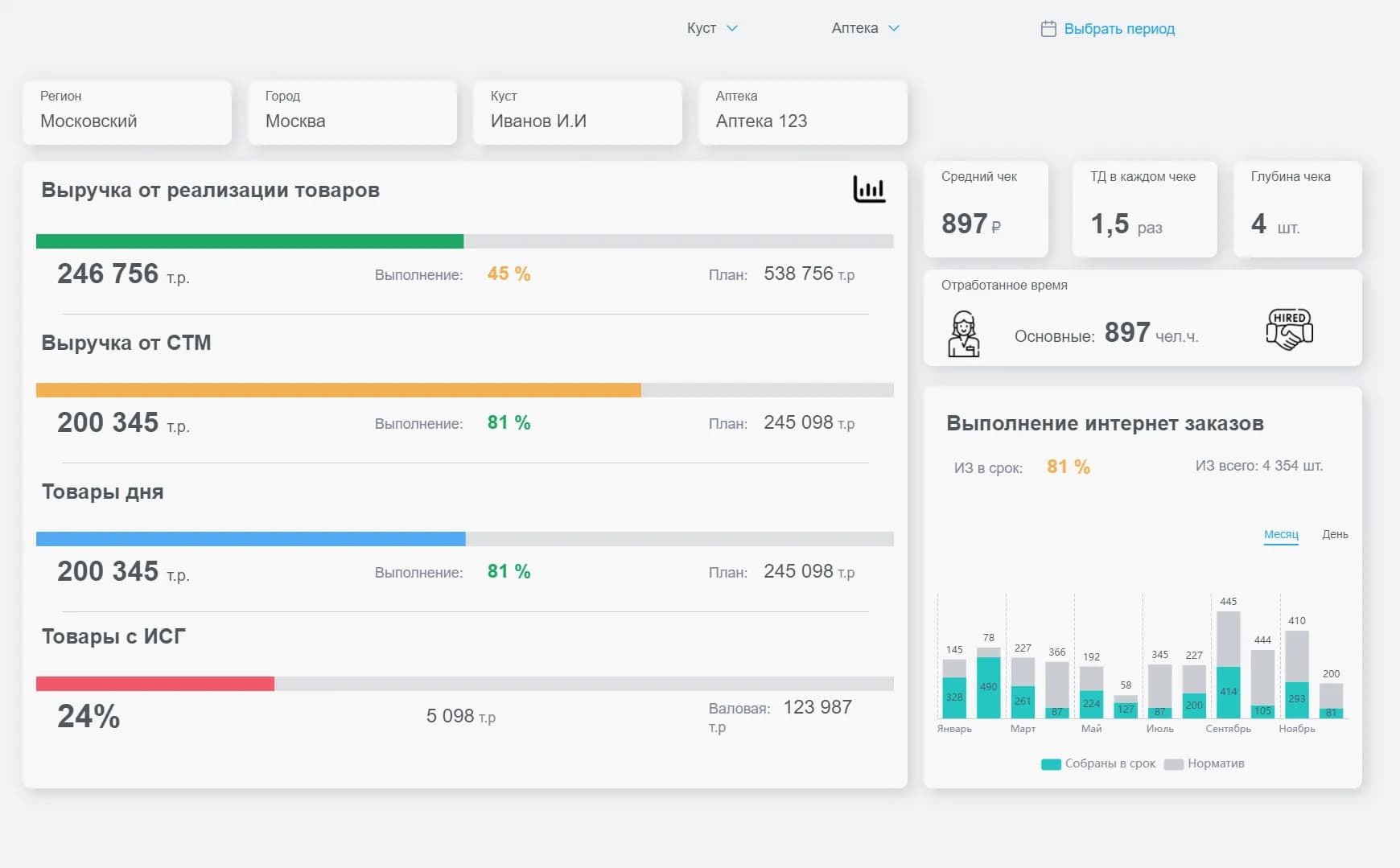Open the Выбрать период link

[x=1119, y=29]
